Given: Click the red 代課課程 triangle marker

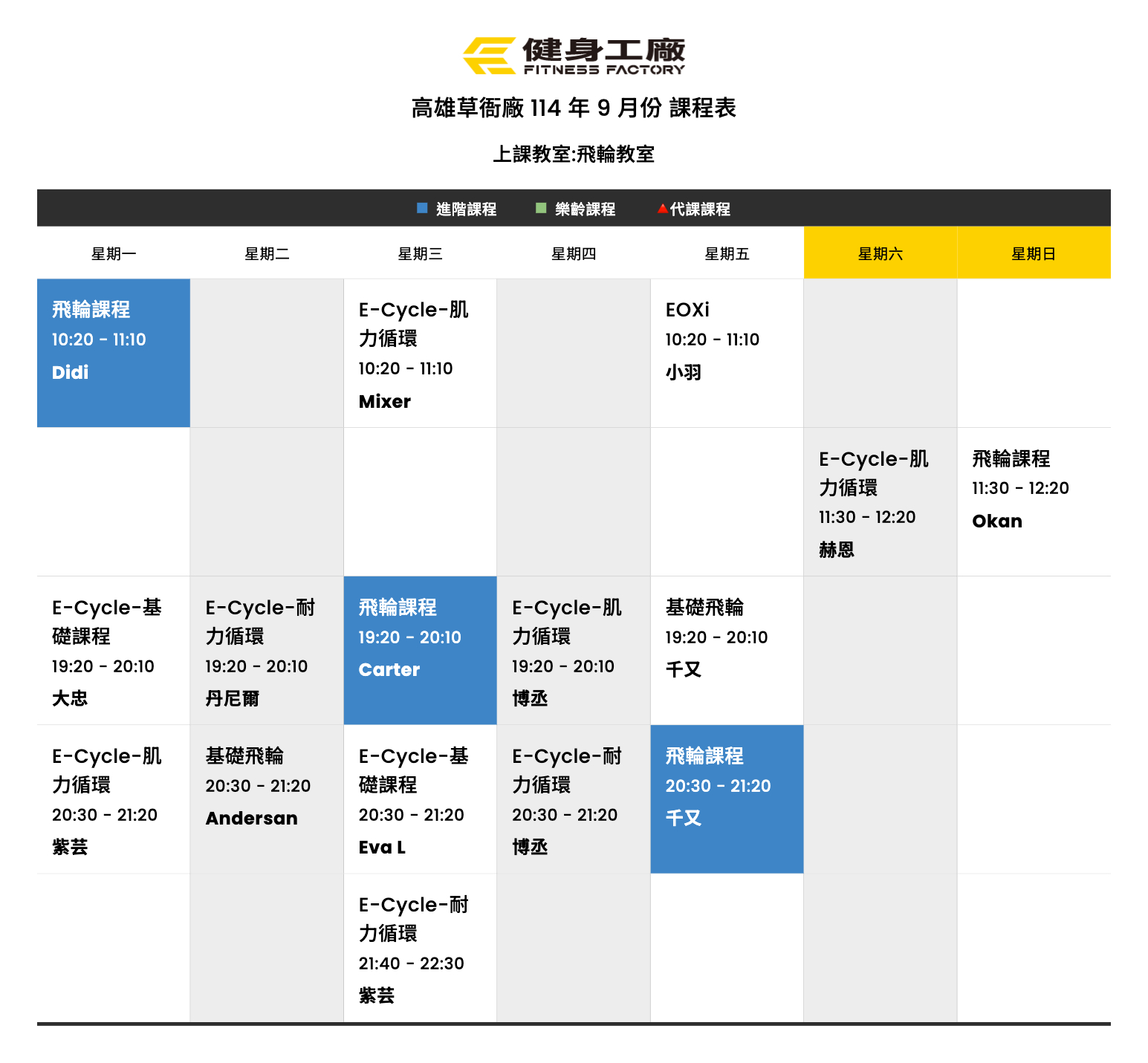Looking at the screenshot, I should pyautogui.click(x=662, y=209).
